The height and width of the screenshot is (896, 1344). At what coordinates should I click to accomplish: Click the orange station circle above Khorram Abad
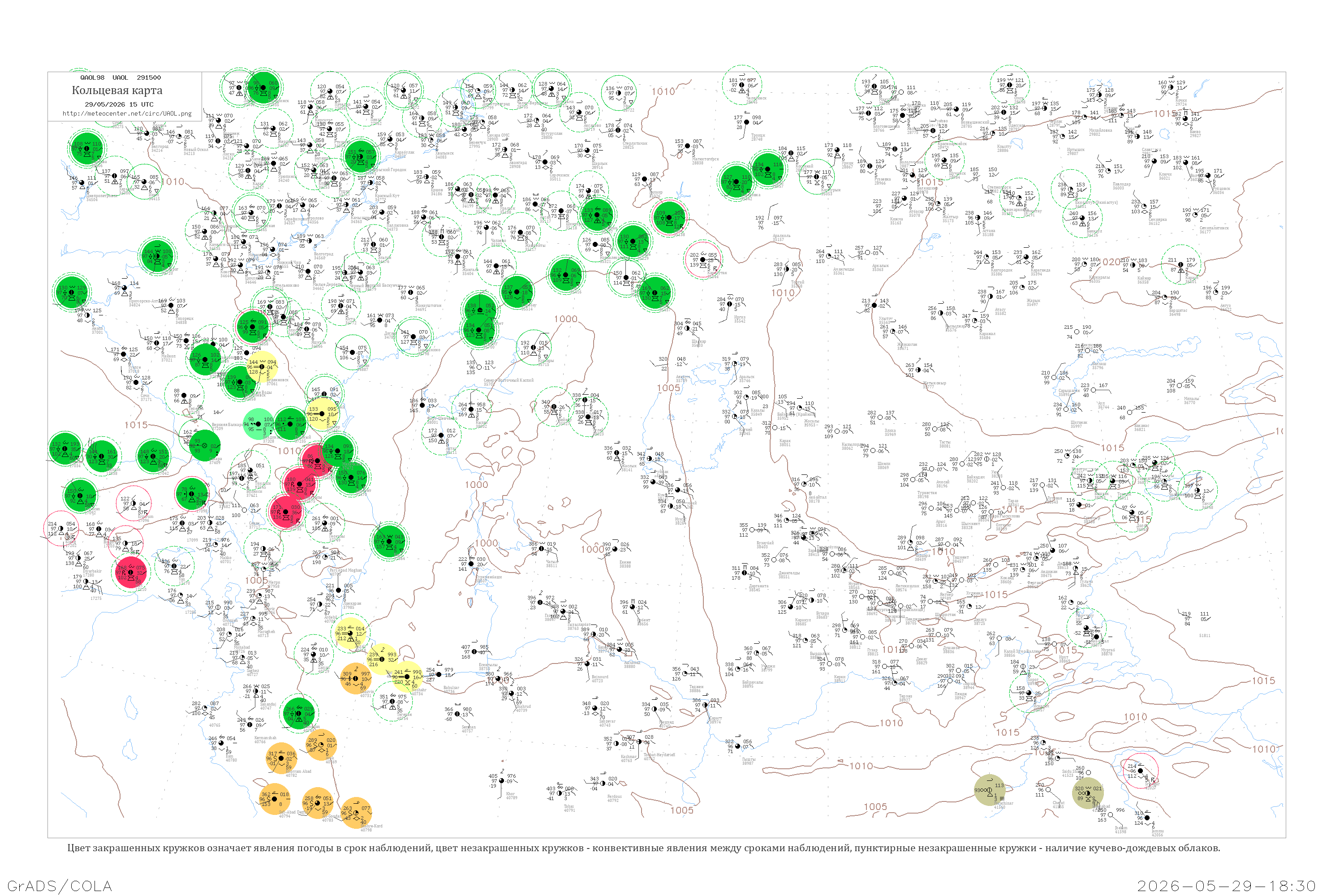(281, 758)
